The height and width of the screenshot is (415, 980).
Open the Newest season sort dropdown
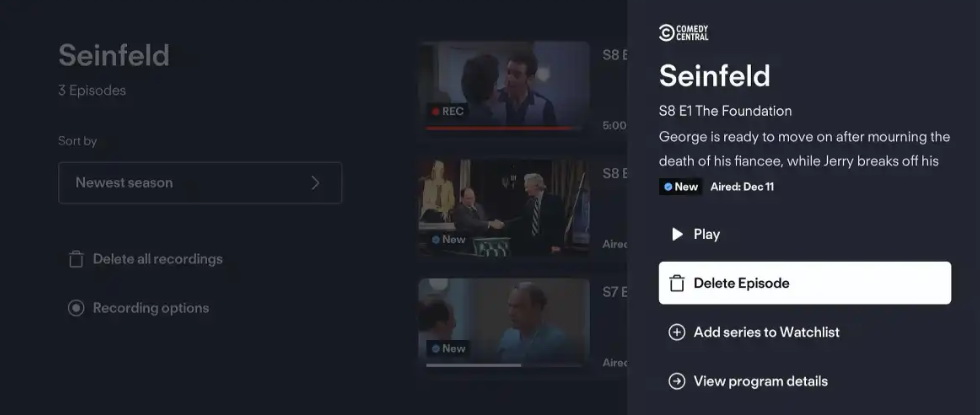click(x=200, y=182)
